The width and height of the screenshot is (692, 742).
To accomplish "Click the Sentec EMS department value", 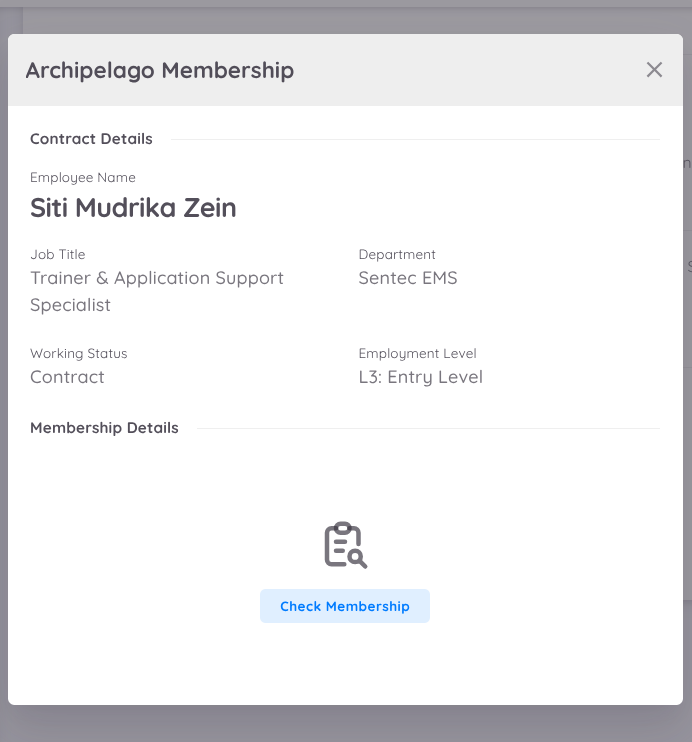I will click(x=408, y=278).
